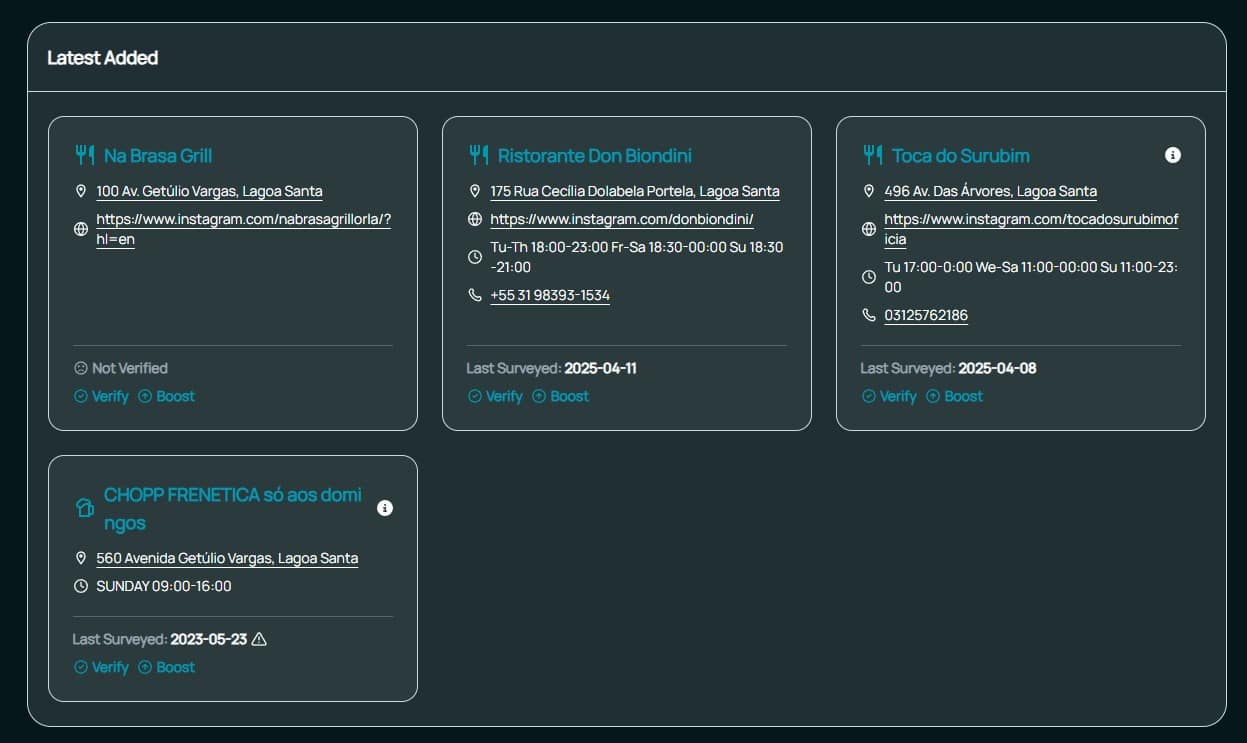Click the restaurant icon beside Ristorante Don Biondini
Viewport: 1247px width, 743px height.
click(478, 155)
